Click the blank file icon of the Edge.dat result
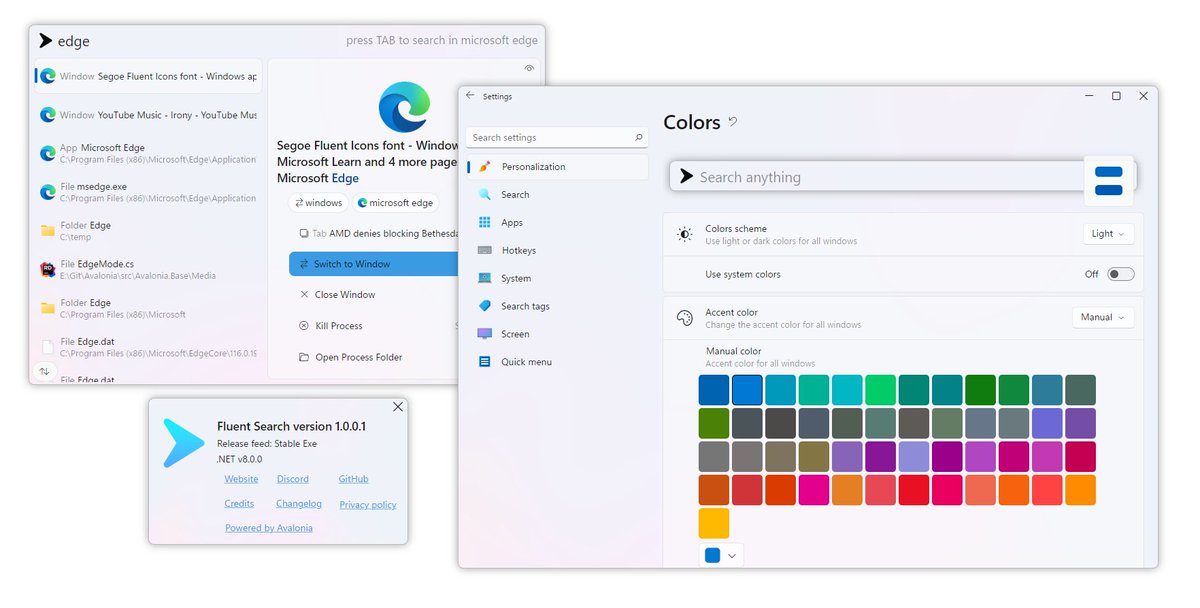Image resolution: width=1200 pixels, height=608 pixels. pyautogui.click(x=47, y=346)
